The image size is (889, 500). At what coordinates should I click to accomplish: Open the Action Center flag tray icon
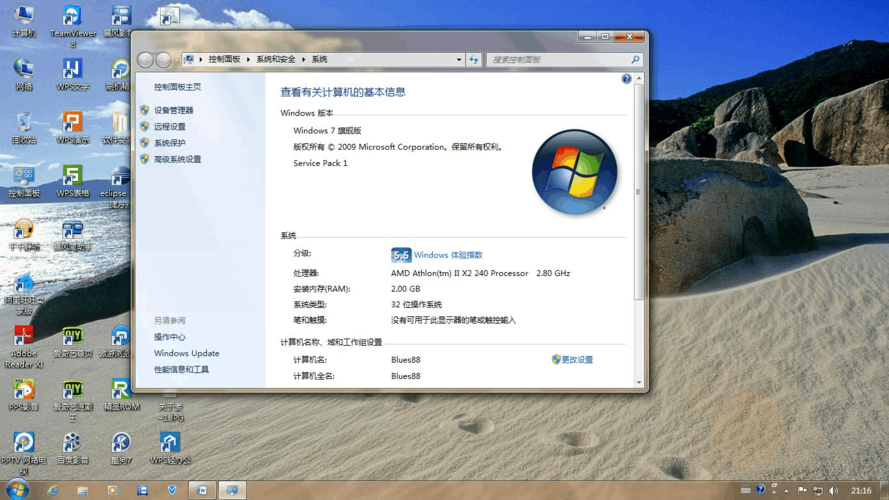tap(802, 490)
